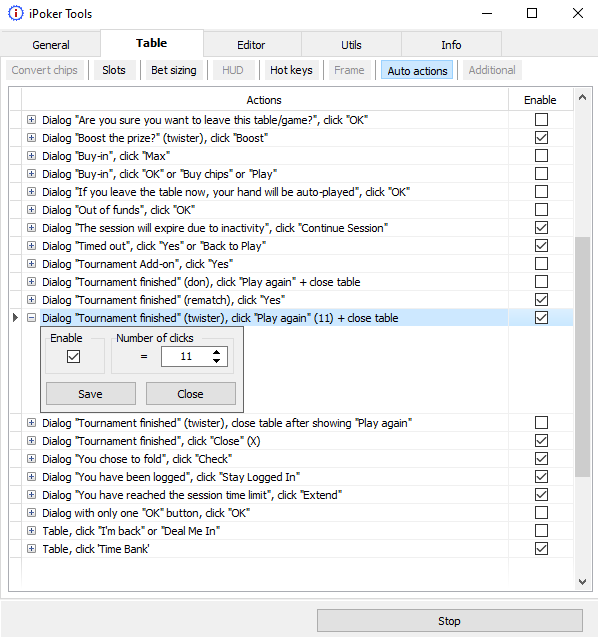Enable the Buy-in click "Max" checkbox
The height and width of the screenshot is (637, 598).
click(541, 156)
